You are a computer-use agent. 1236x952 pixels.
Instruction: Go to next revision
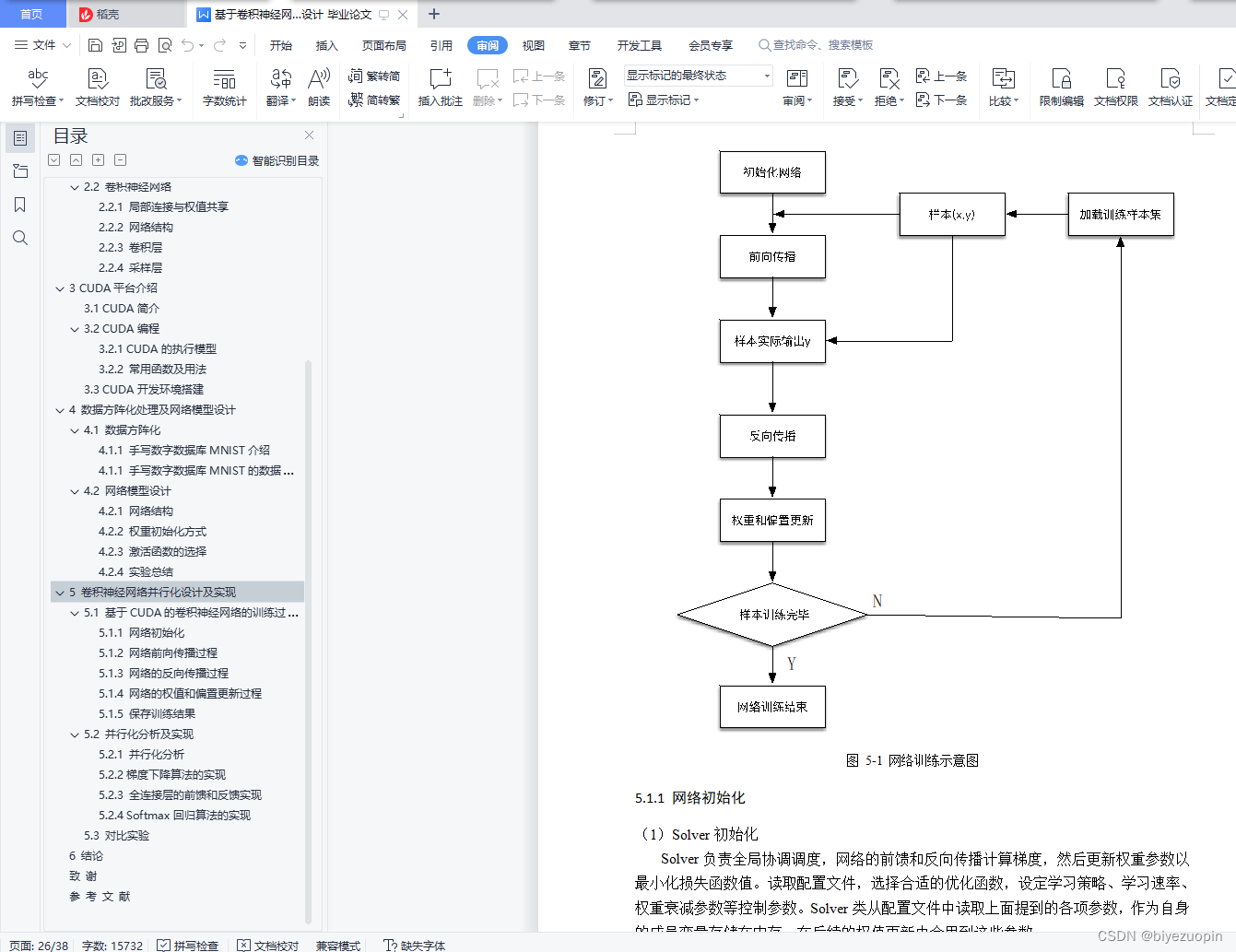pyautogui.click(x=942, y=100)
